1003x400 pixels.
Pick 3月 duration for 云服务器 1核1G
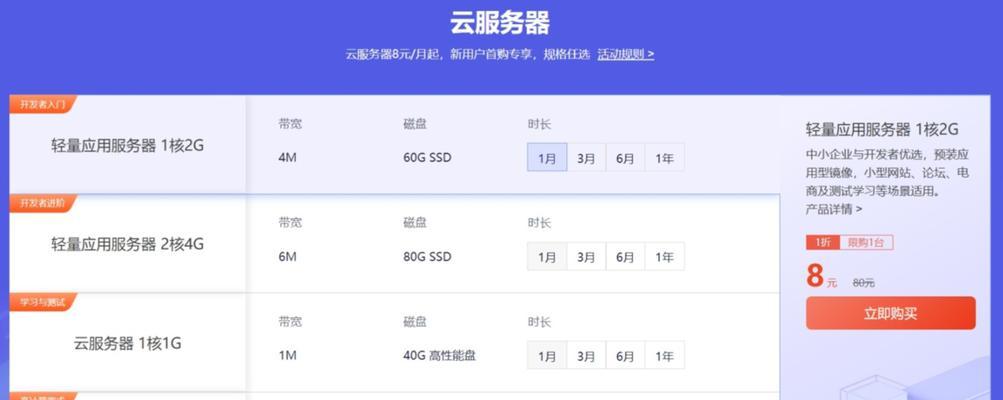pos(586,355)
